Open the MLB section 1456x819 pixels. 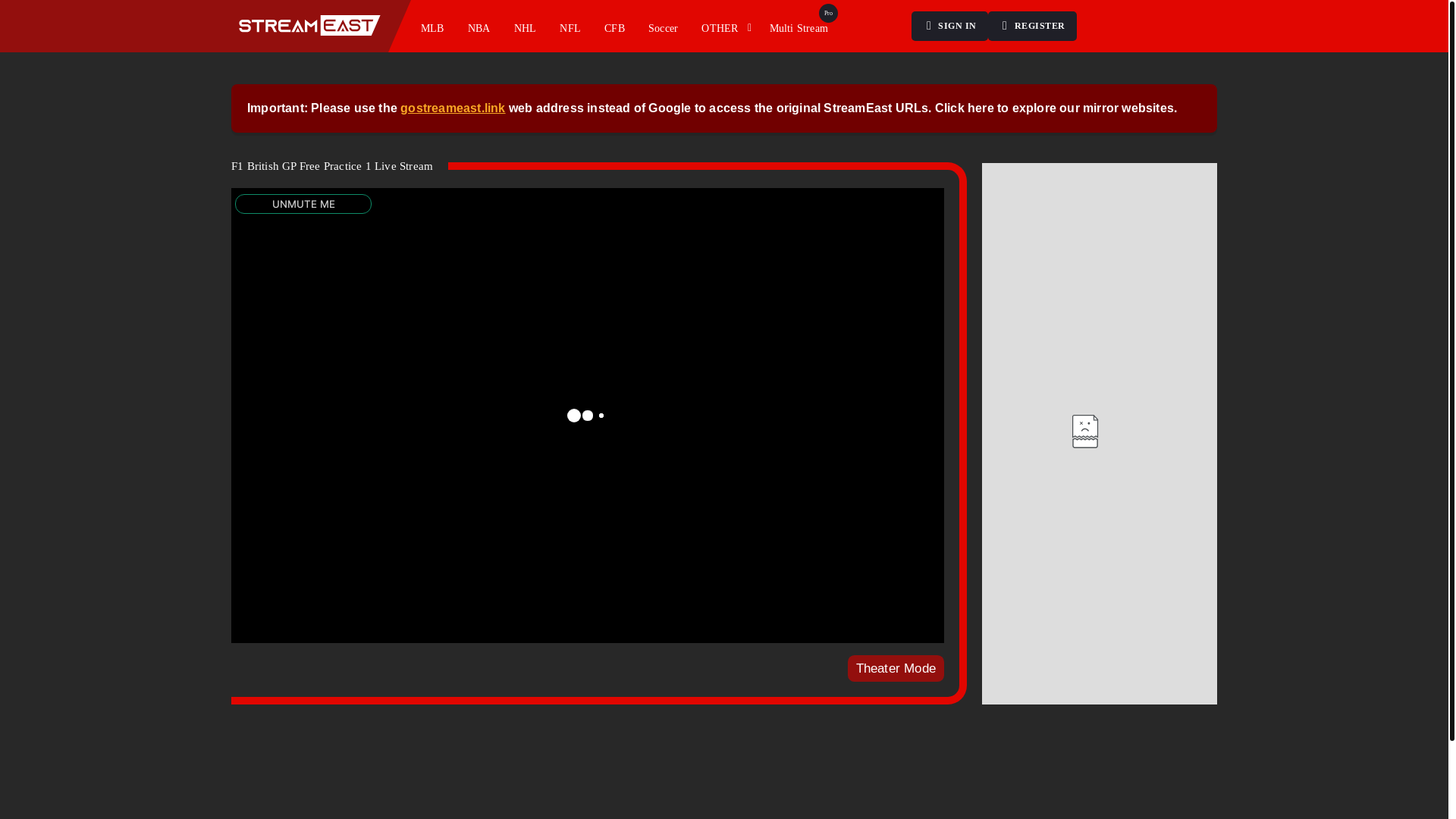tap(432, 28)
